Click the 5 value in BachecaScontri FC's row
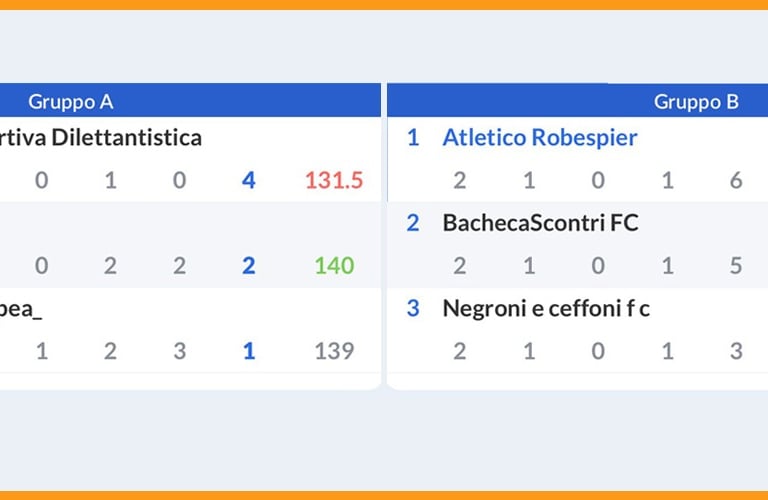The height and width of the screenshot is (500, 768). [x=736, y=265]
